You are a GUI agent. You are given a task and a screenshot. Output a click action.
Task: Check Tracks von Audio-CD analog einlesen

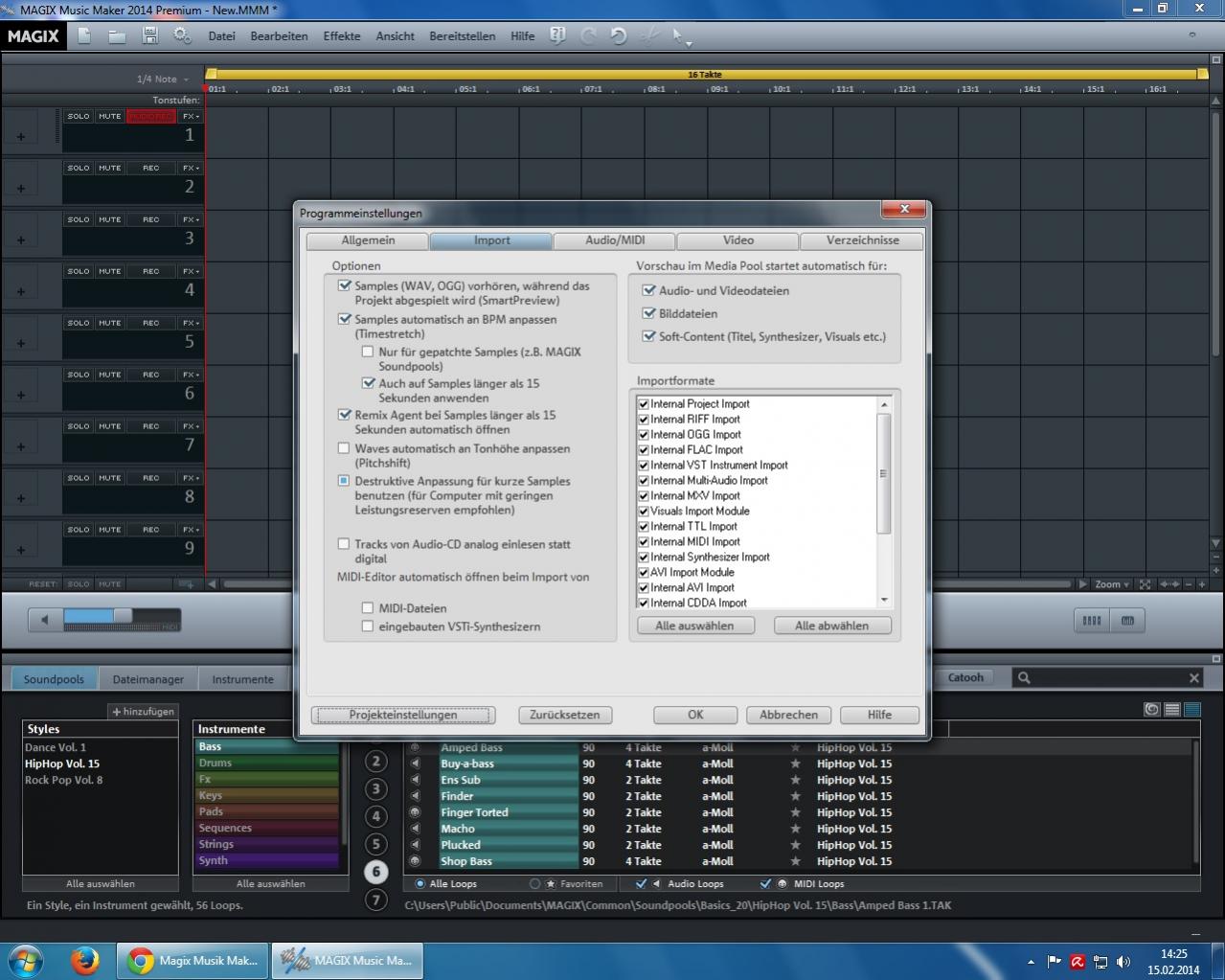[344, 544]
